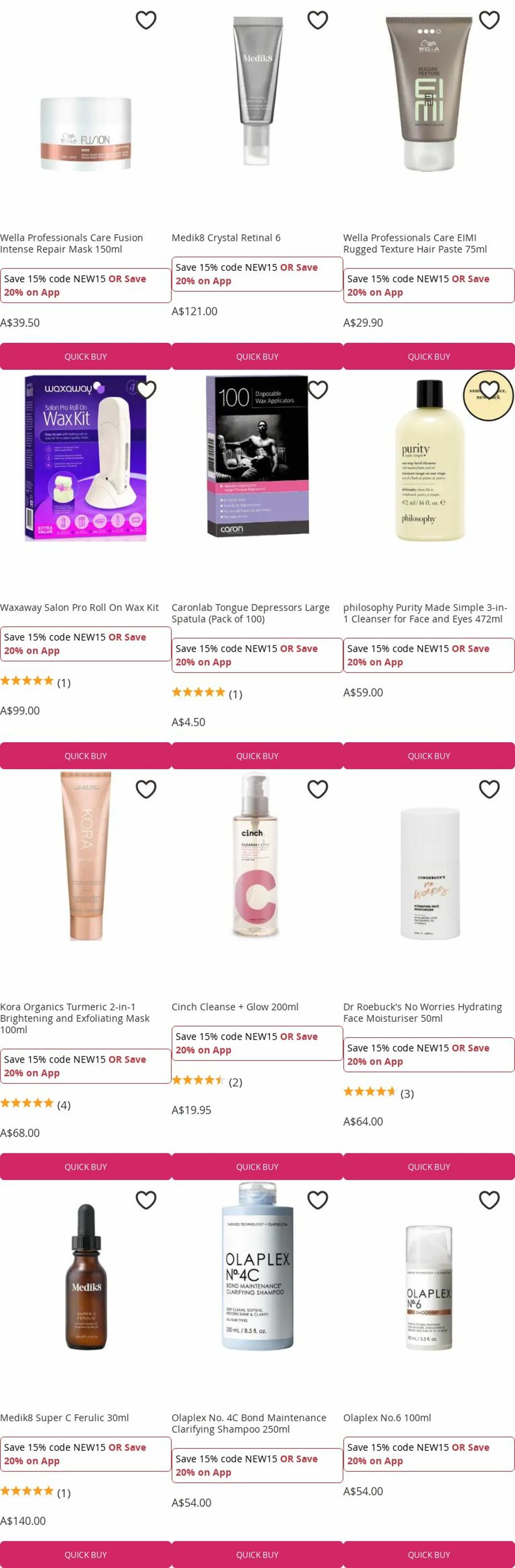Wishlist the Caronlab Tongue Depressors heart

click(318, 389)
